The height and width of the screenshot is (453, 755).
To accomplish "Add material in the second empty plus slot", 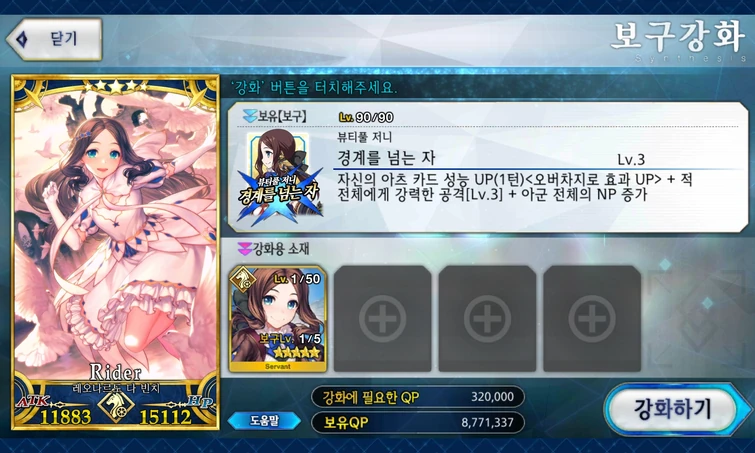I will (x=487, y=318).
